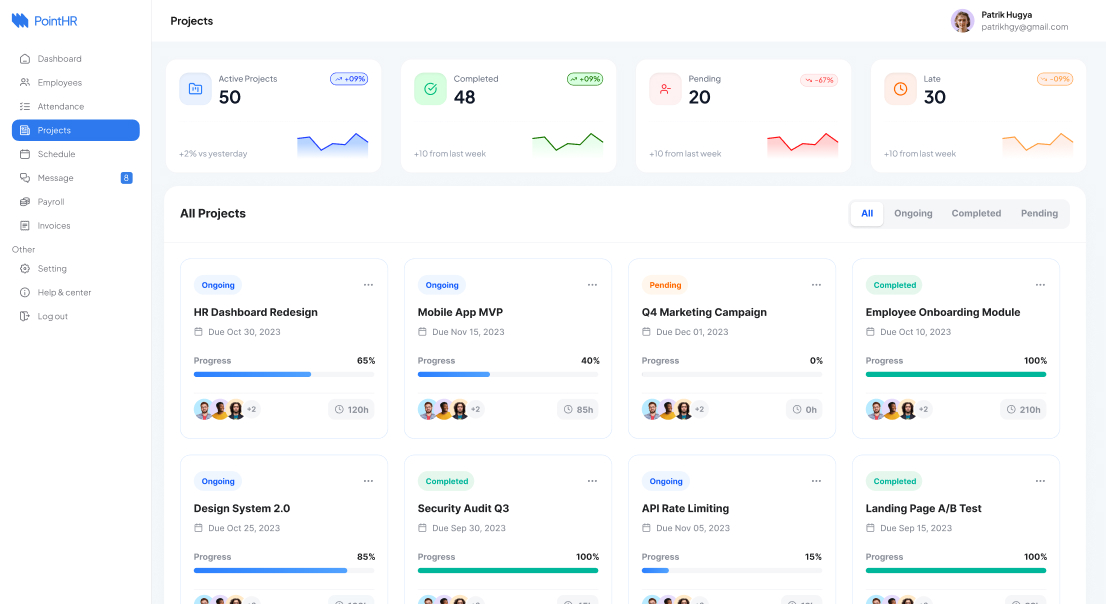Click the 120h hours badge on HR Dashboard Redesign
1106x604 pixels.
(x=351, y=409)
